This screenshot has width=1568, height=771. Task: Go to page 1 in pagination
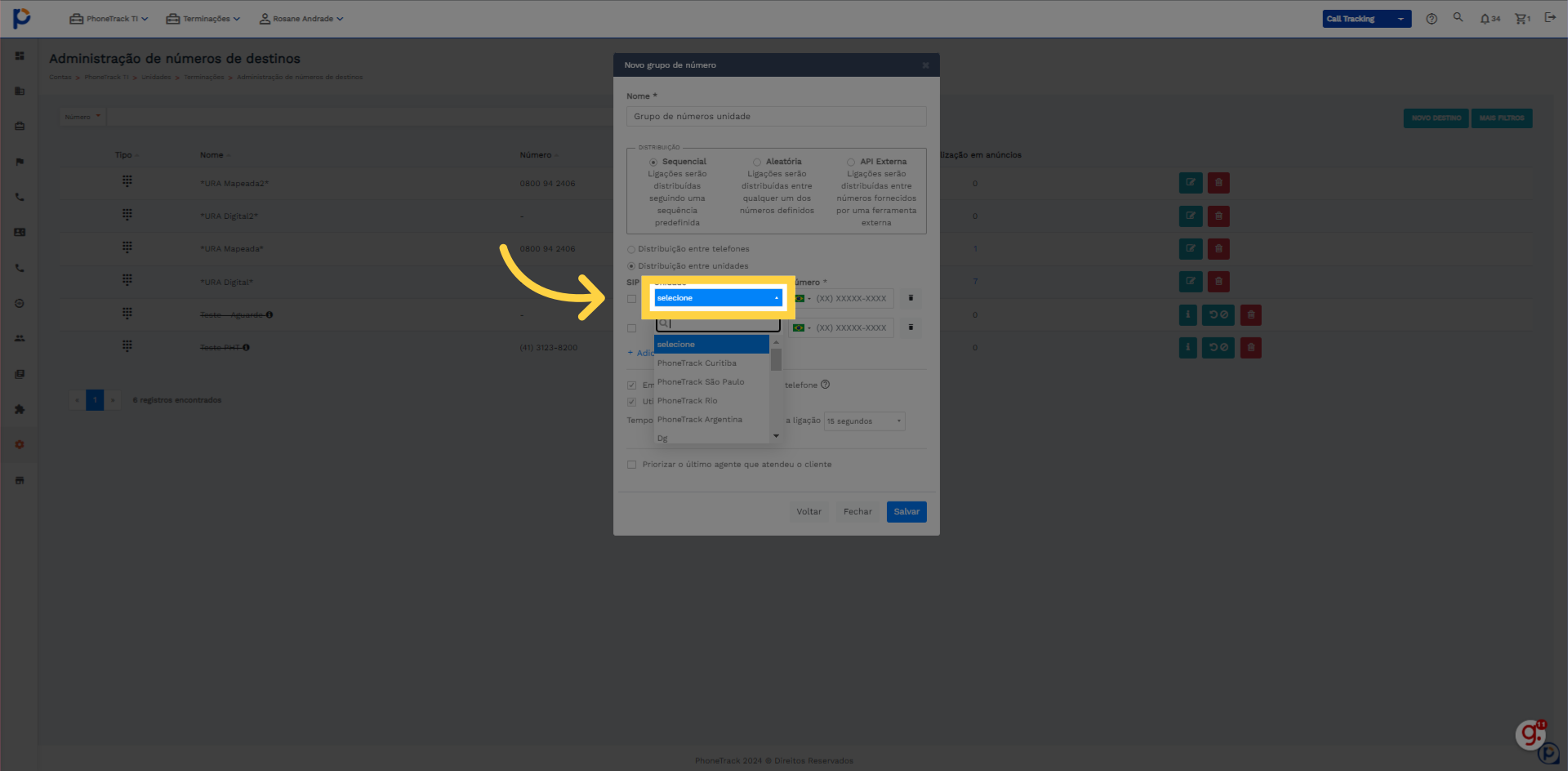[x=95, y=400]
